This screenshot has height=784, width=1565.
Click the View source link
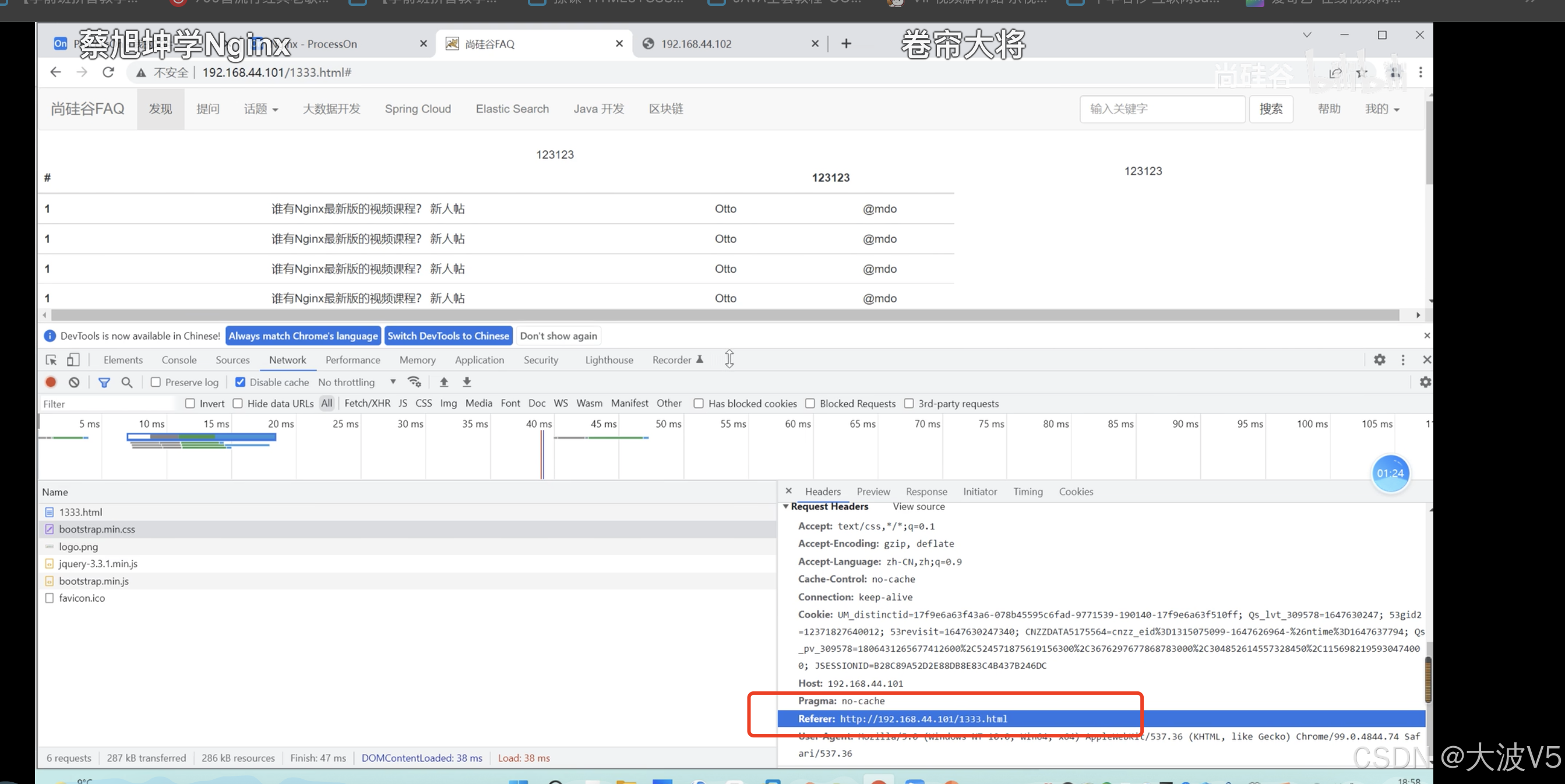(918, 507)
